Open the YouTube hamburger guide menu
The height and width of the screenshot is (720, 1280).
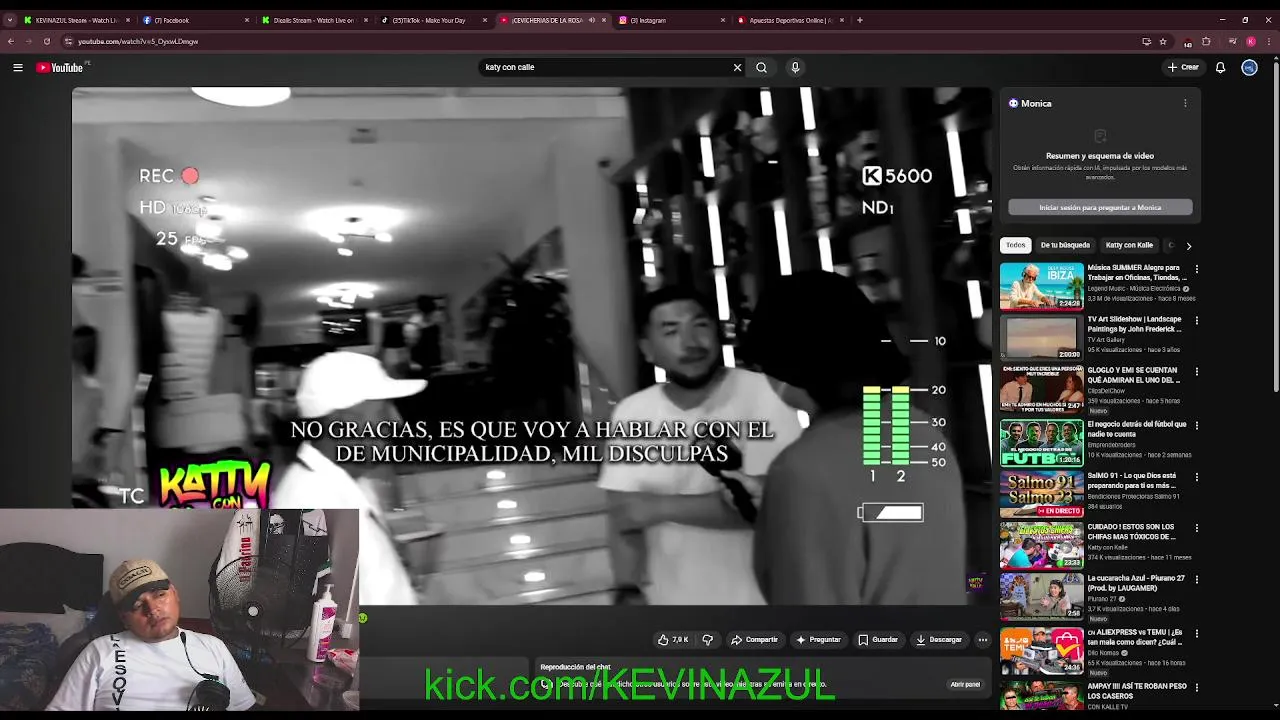18,67
